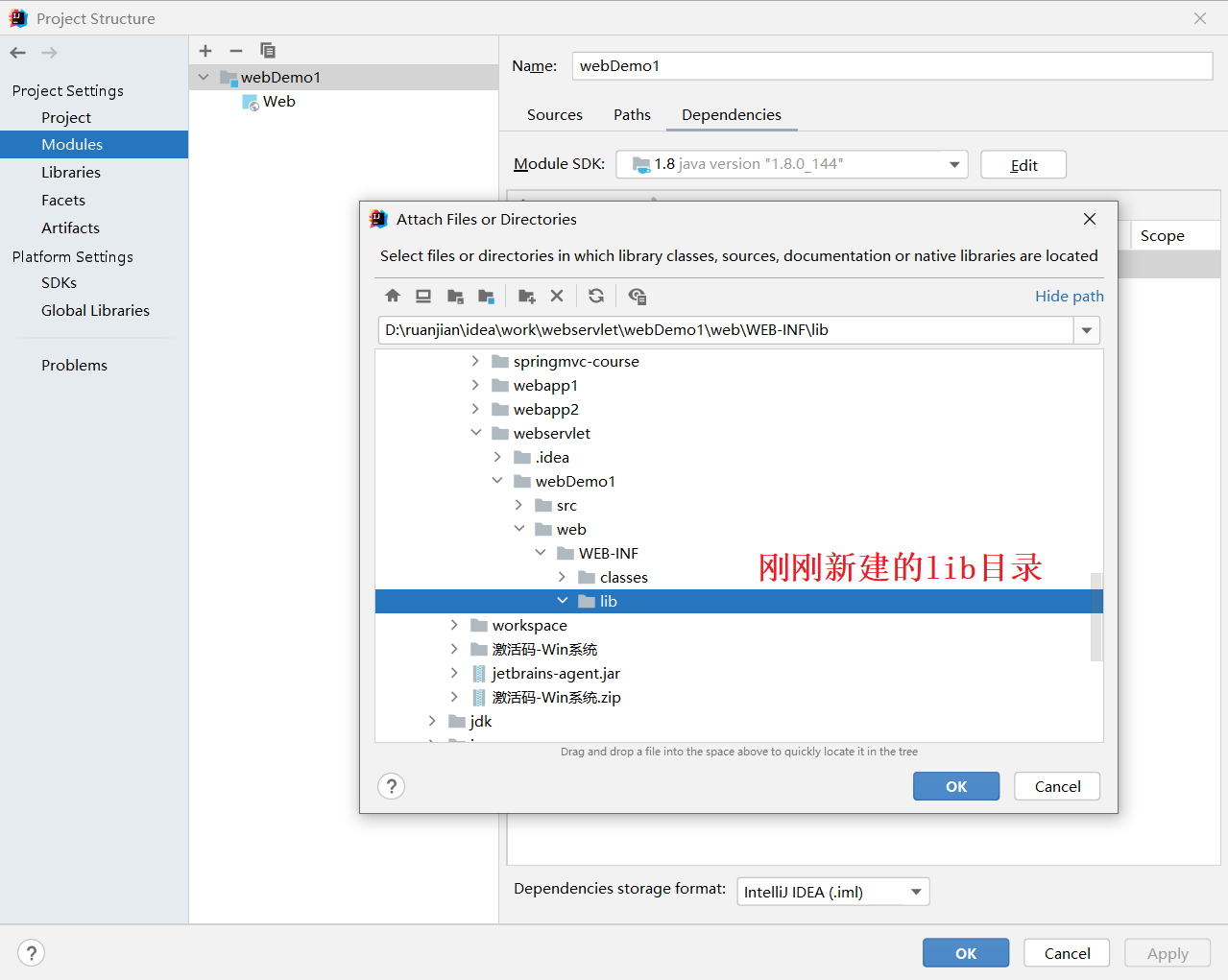Click OK in Project Structure window
This screenshot has height=980, width=1228.
click(x=966, y=953)
